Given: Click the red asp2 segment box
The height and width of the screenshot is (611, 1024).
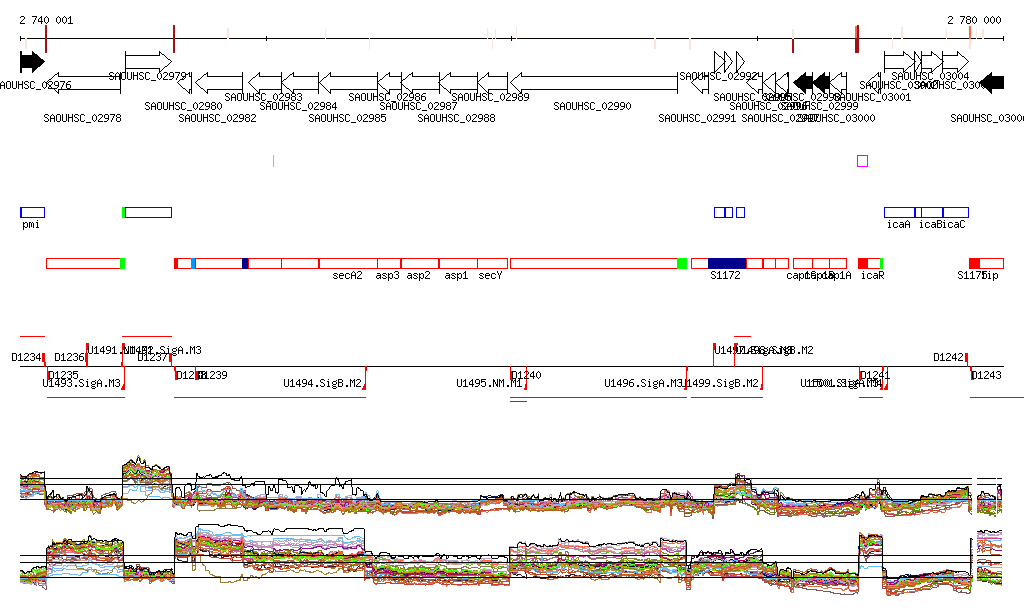Looking at the screenshot, I should 420,264.
